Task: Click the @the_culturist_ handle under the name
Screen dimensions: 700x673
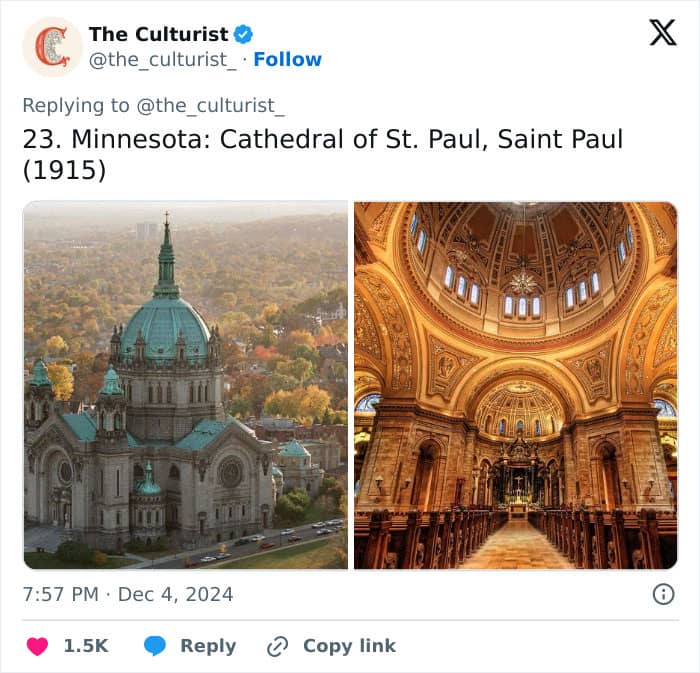Action: click(164, 60)
